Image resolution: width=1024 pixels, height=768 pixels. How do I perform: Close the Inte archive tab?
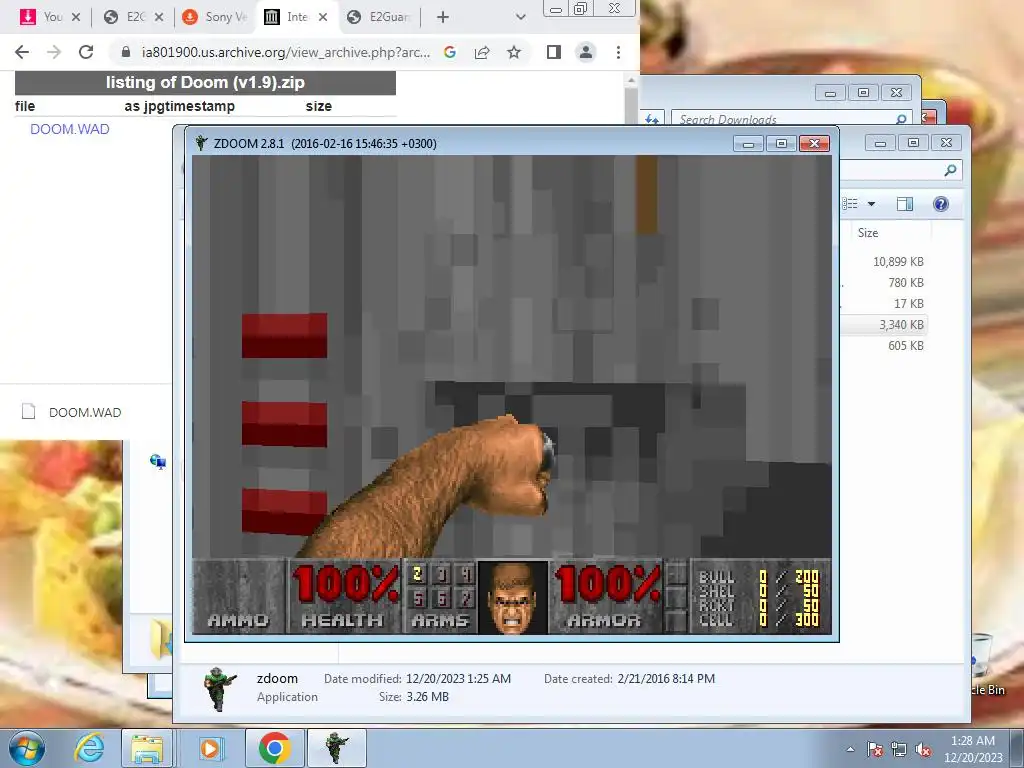[x=323, y=17]
